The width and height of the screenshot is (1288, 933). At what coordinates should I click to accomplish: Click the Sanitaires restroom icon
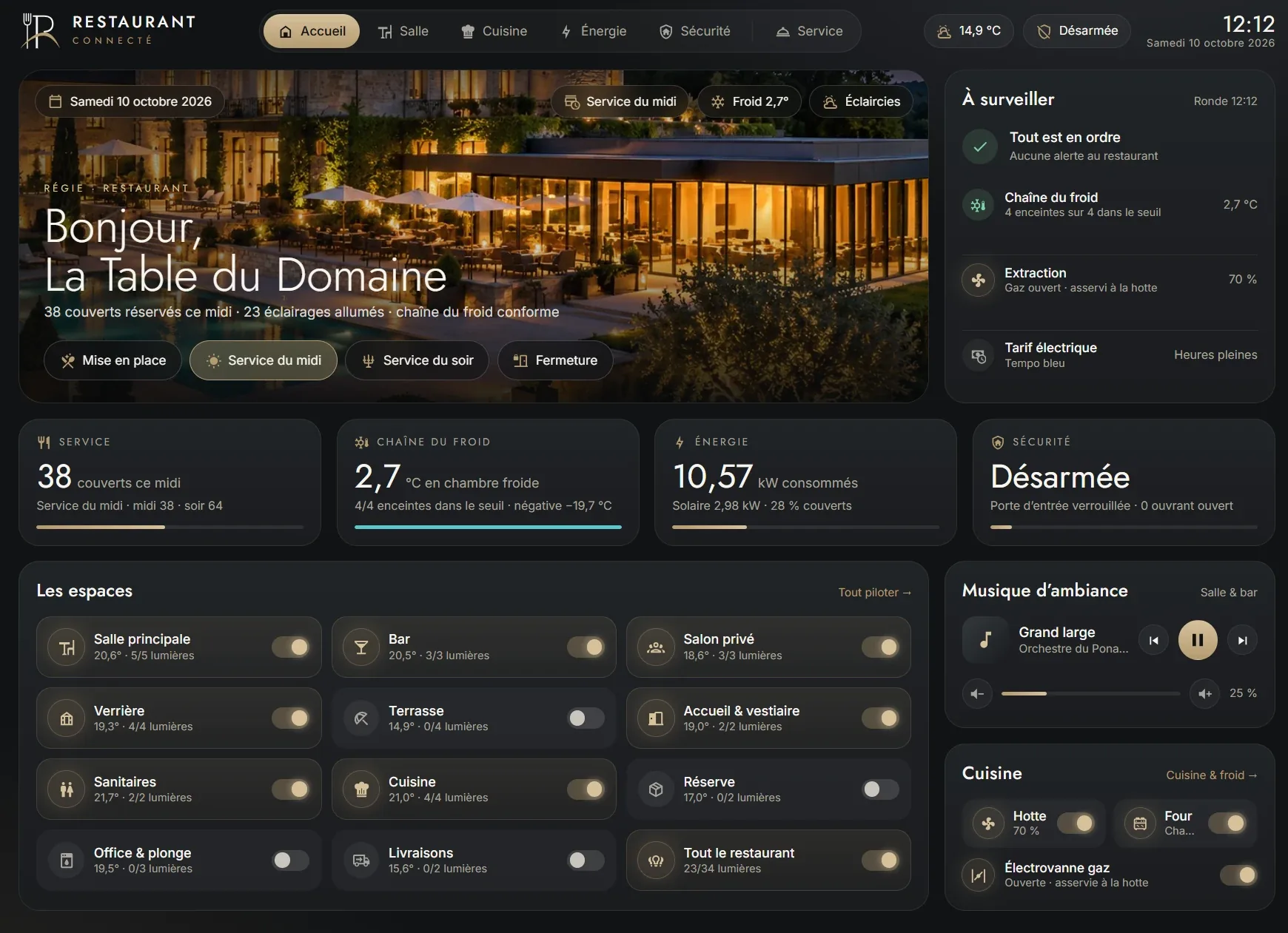(x=67, y=789)
